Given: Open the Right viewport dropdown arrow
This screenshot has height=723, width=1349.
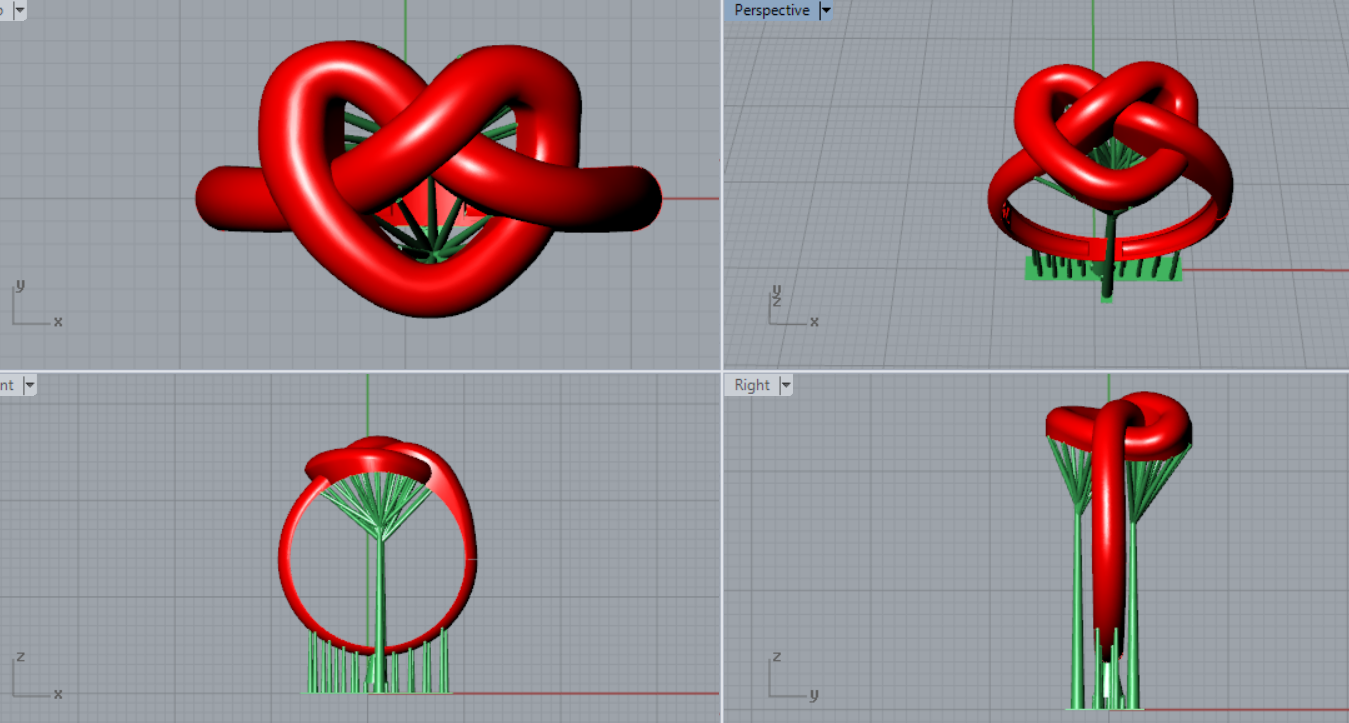Looking at the screenshot, I should pyautogui.click(x=786, y=385).
